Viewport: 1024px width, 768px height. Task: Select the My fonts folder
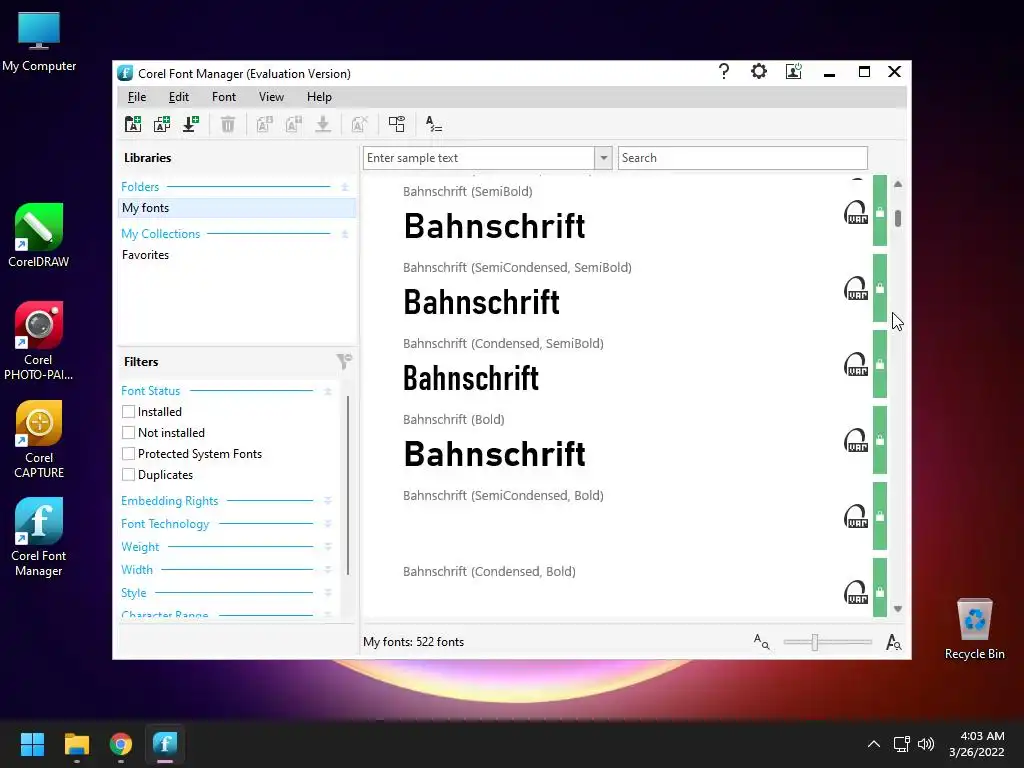click(x=237, y=208)
